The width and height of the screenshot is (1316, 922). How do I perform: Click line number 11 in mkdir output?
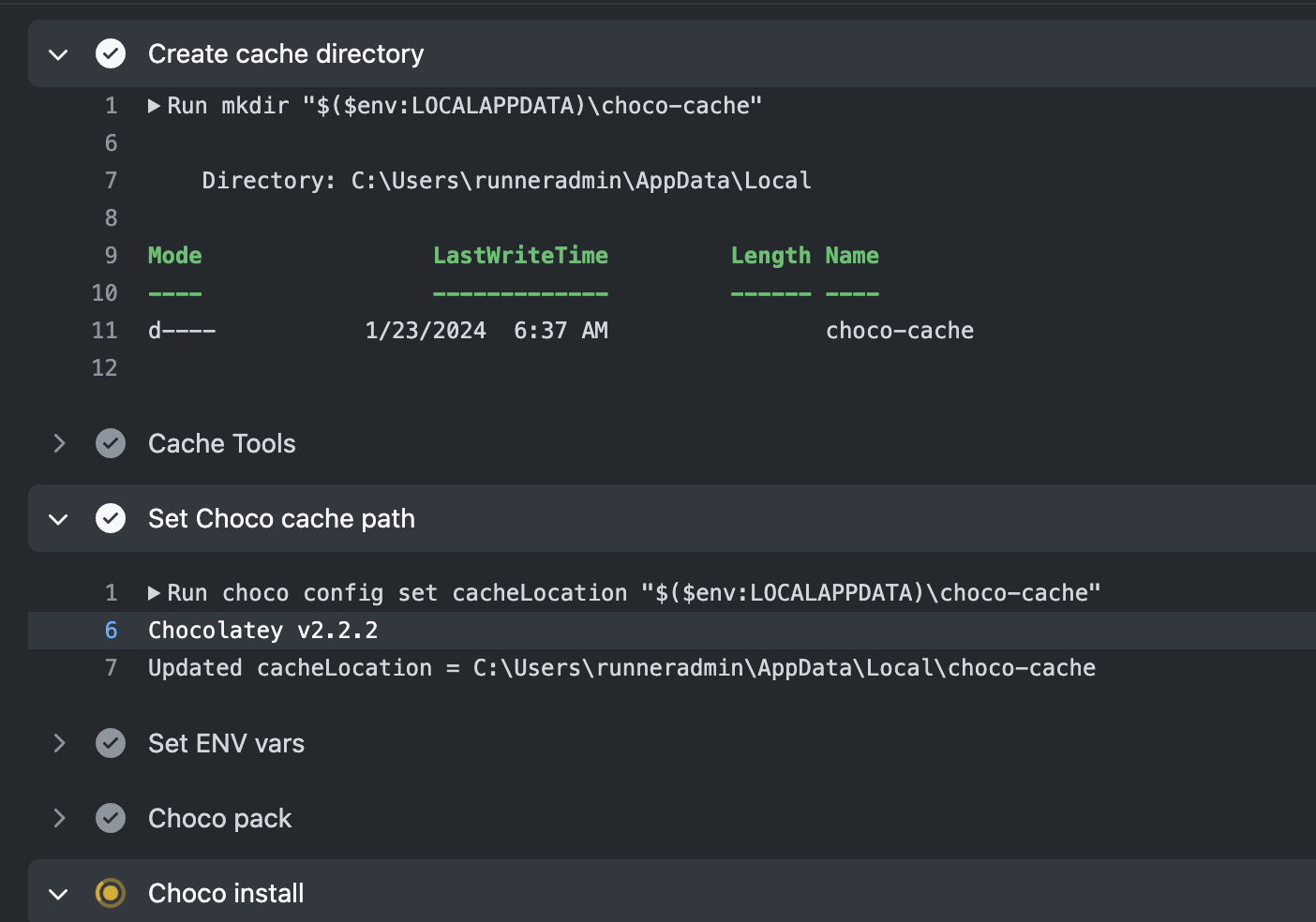coord(105,331)
